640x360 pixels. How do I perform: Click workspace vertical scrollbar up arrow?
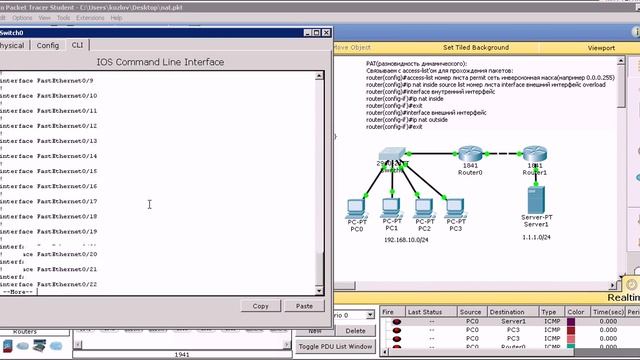(621, 61)
